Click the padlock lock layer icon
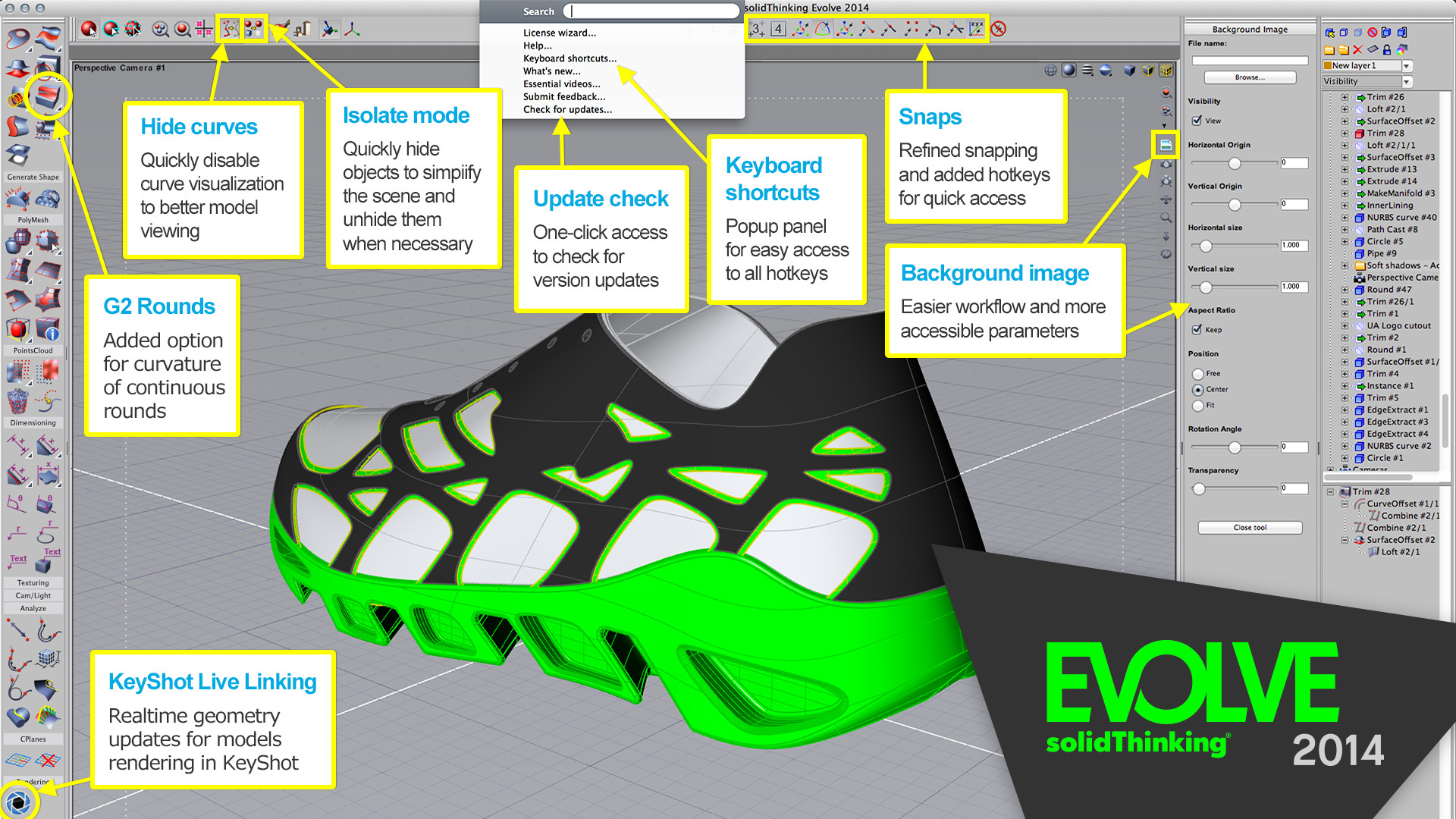 coord(1387,50)
